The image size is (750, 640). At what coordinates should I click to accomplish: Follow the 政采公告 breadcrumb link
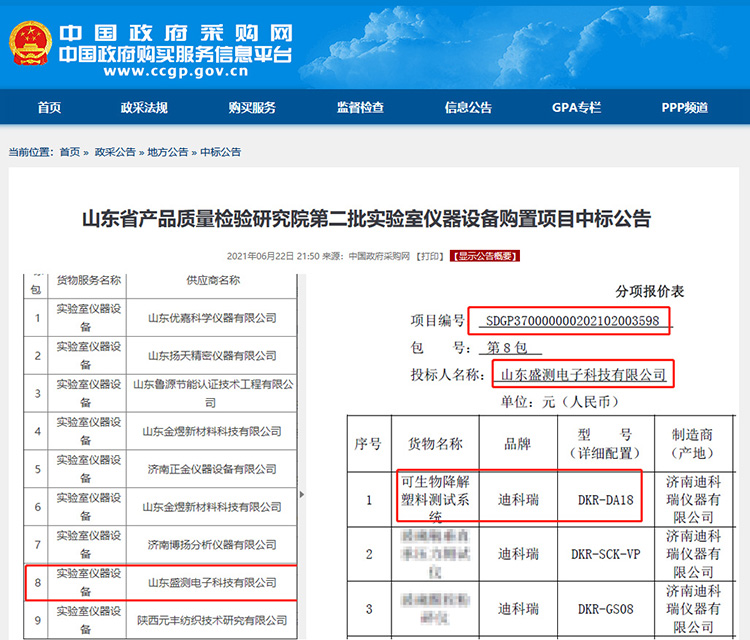tap(115, 152)
